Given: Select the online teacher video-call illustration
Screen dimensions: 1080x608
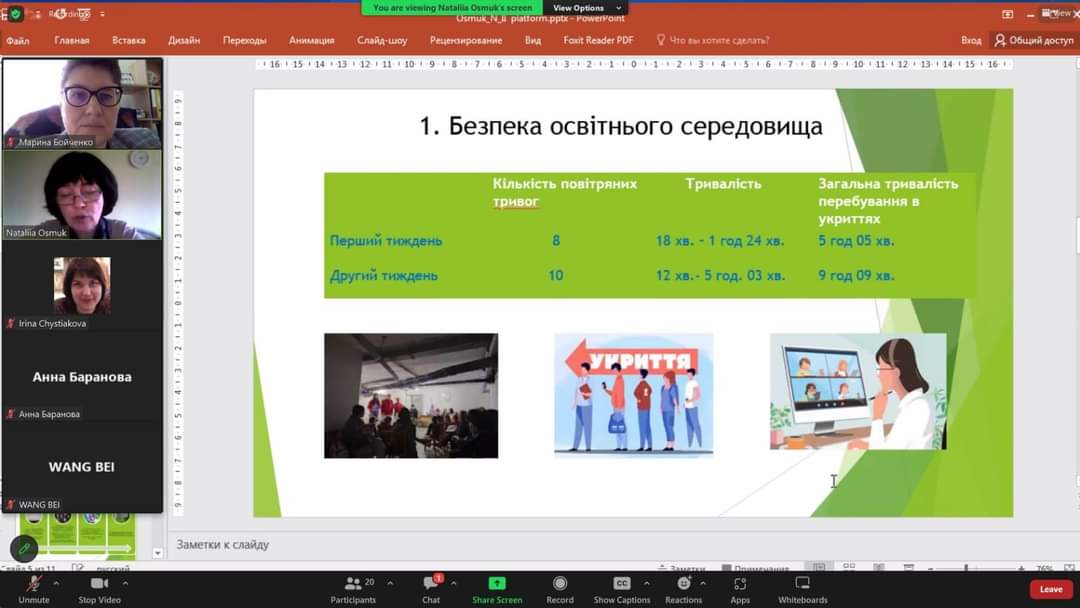Looking at the screenshot, I should [858, 391].
